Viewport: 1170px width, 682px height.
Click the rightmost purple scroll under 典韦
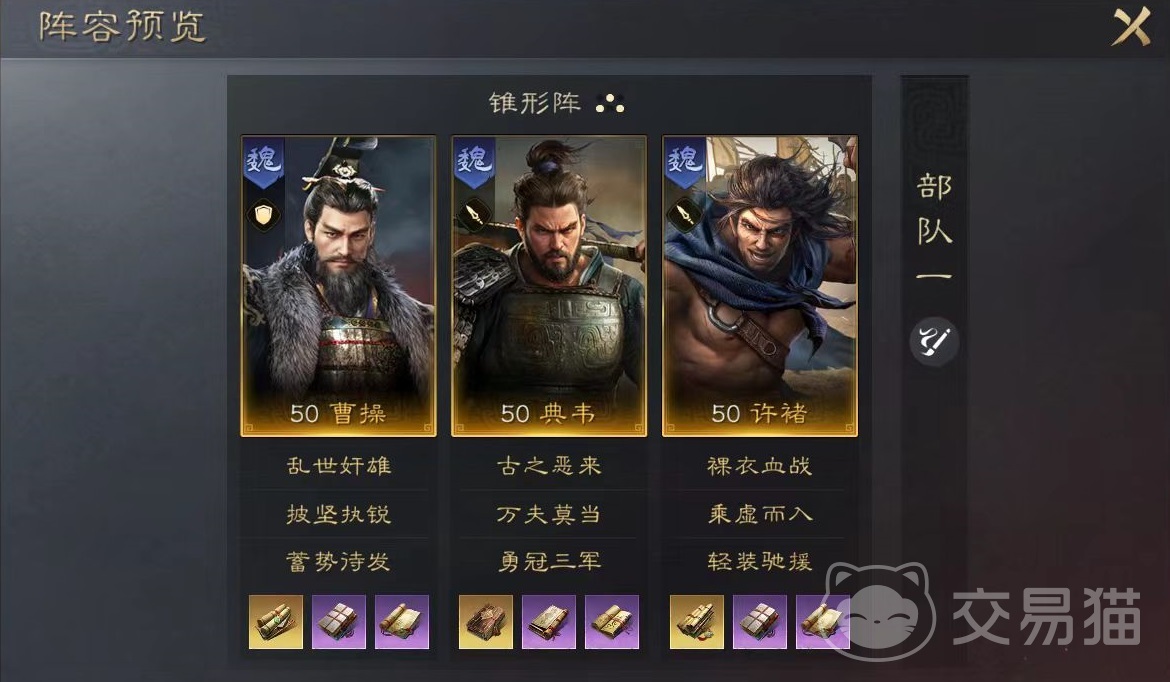(x=612, y=622)
